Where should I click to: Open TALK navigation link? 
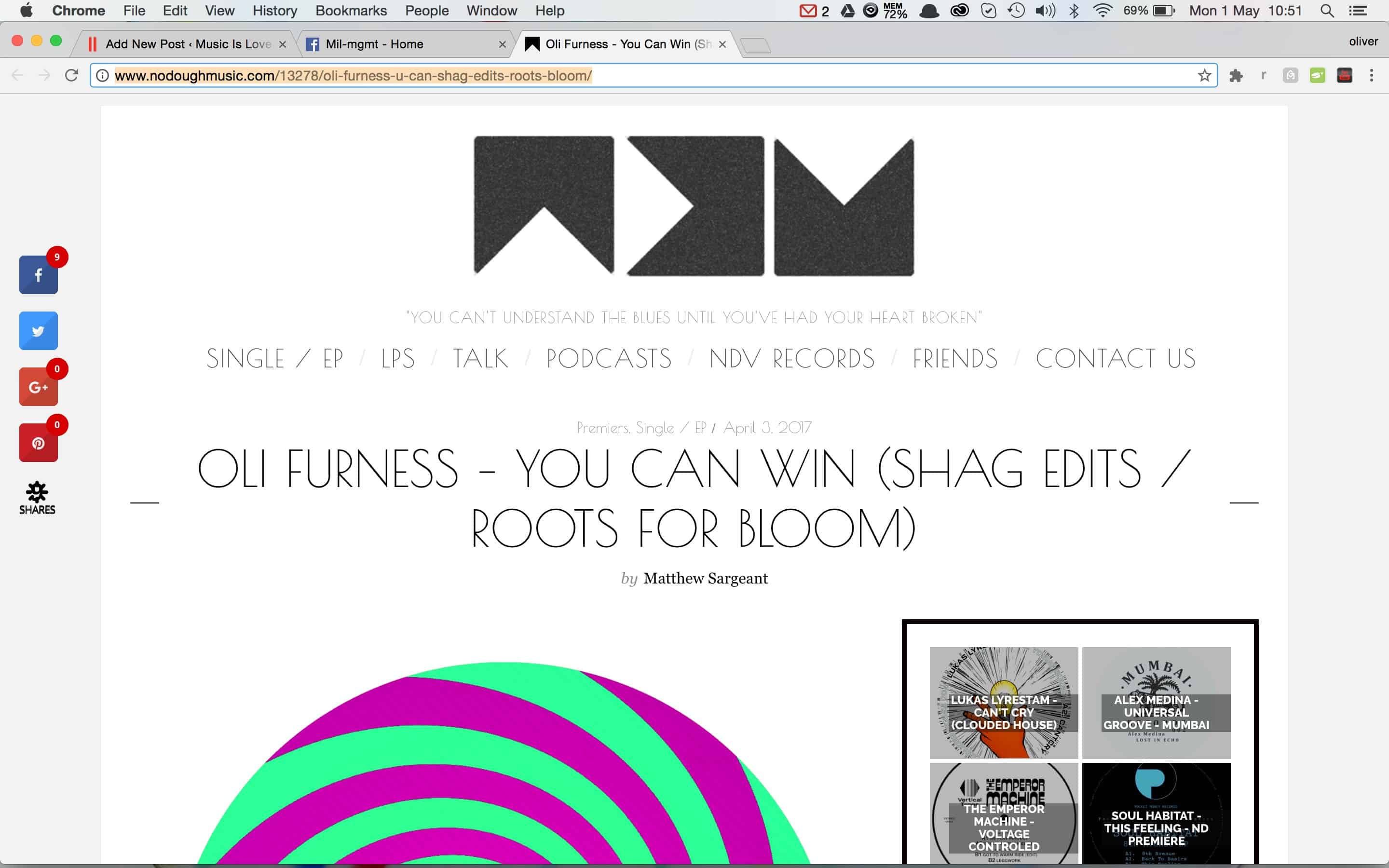(x=480, y=358)
